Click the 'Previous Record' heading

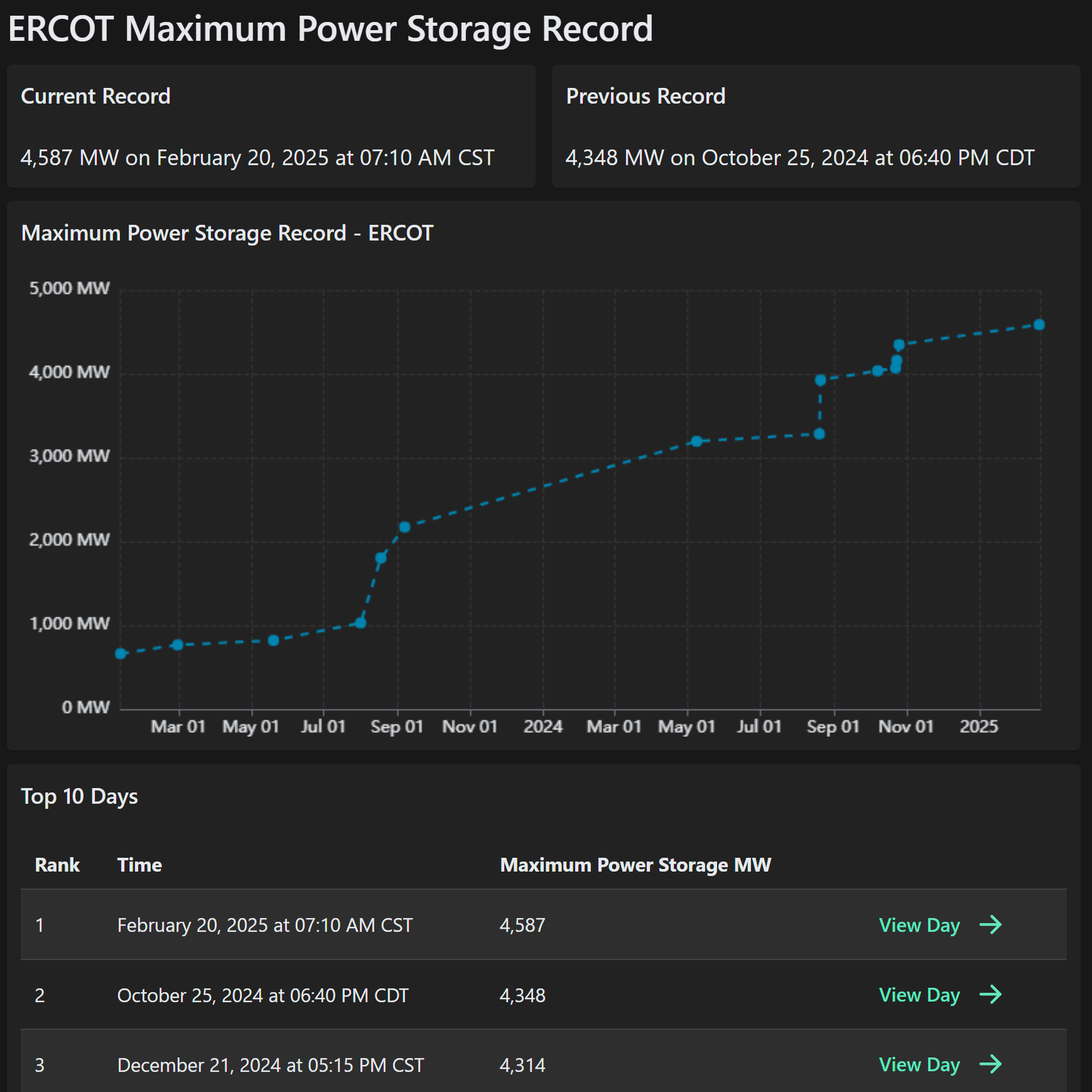point(646,96)
